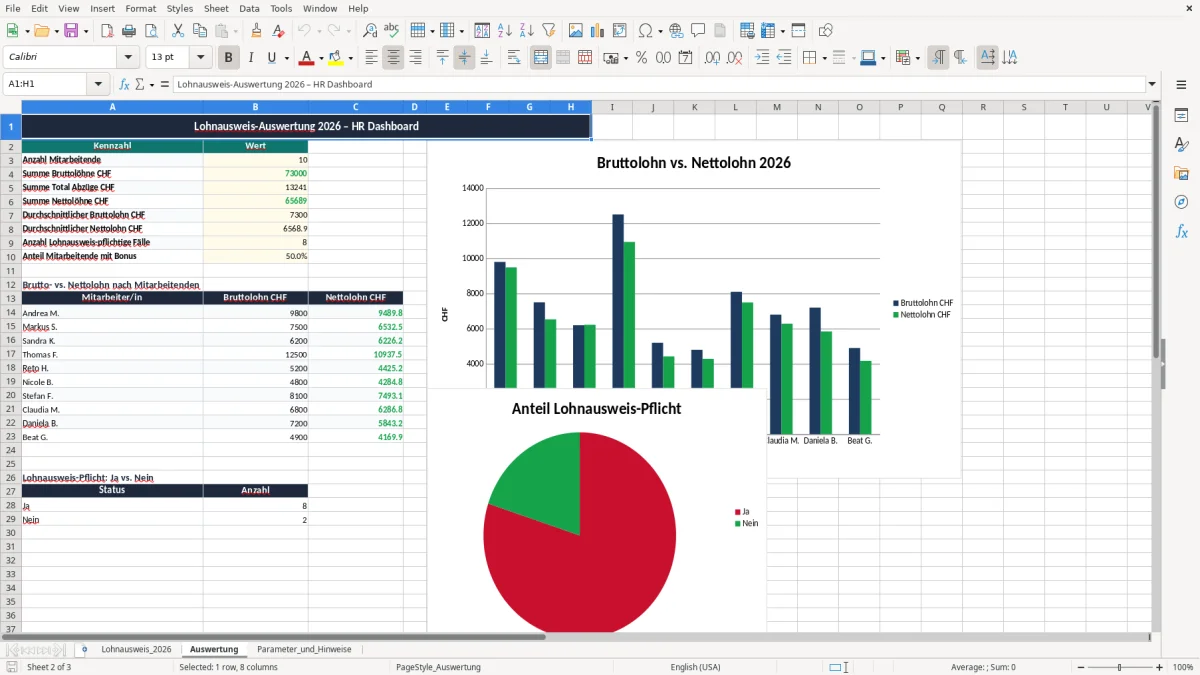This screenshot has height=675, width=1200.
Task: Expand Borders dropdown arrow
Action: point(824,58)
